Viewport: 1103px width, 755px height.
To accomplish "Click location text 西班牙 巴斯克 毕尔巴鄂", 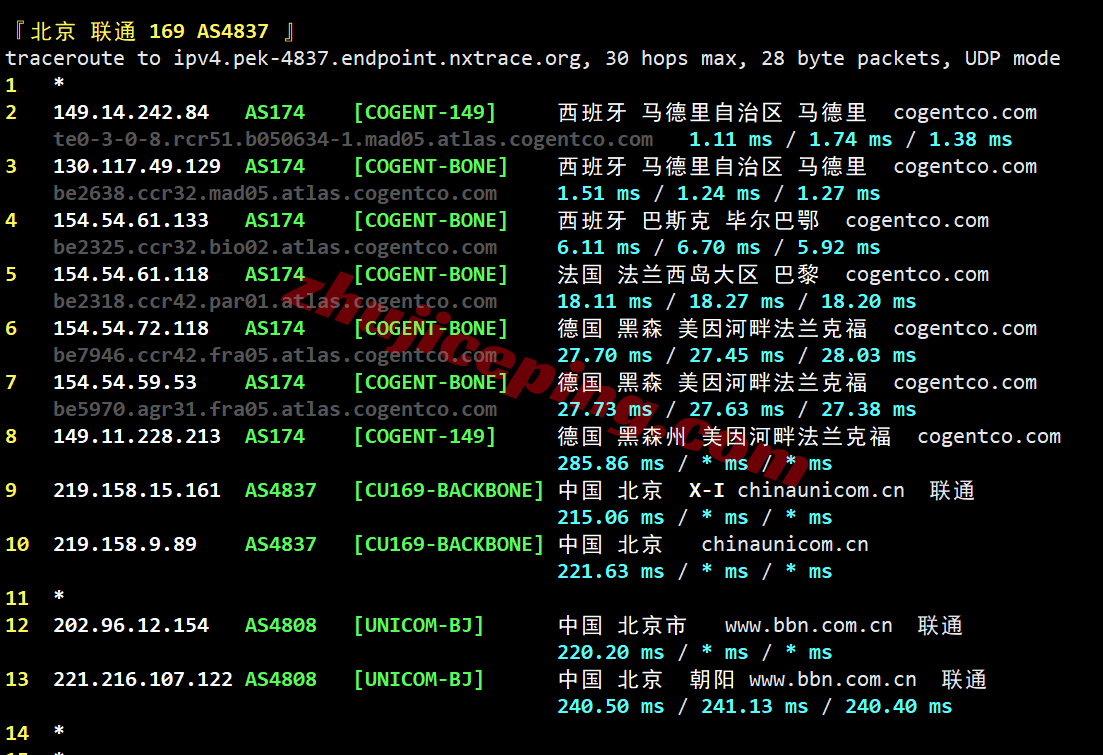I will pos(689,221).
